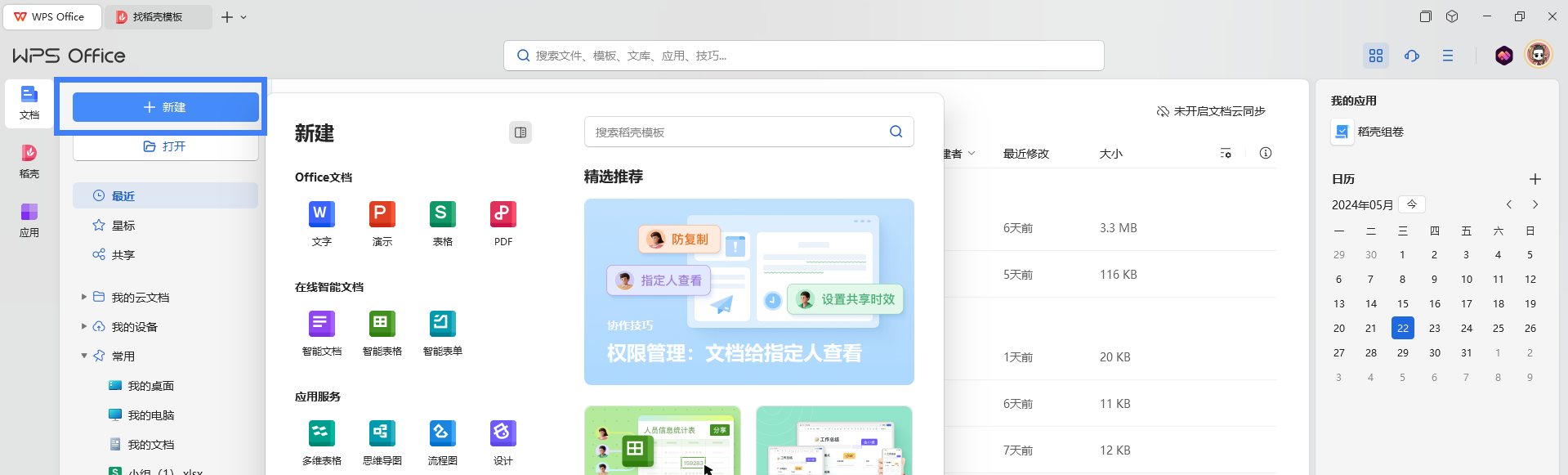Click the 2024年05月 calendar month label
This screenshot has width=1568, height=475.
click(x=1363, y=204)
